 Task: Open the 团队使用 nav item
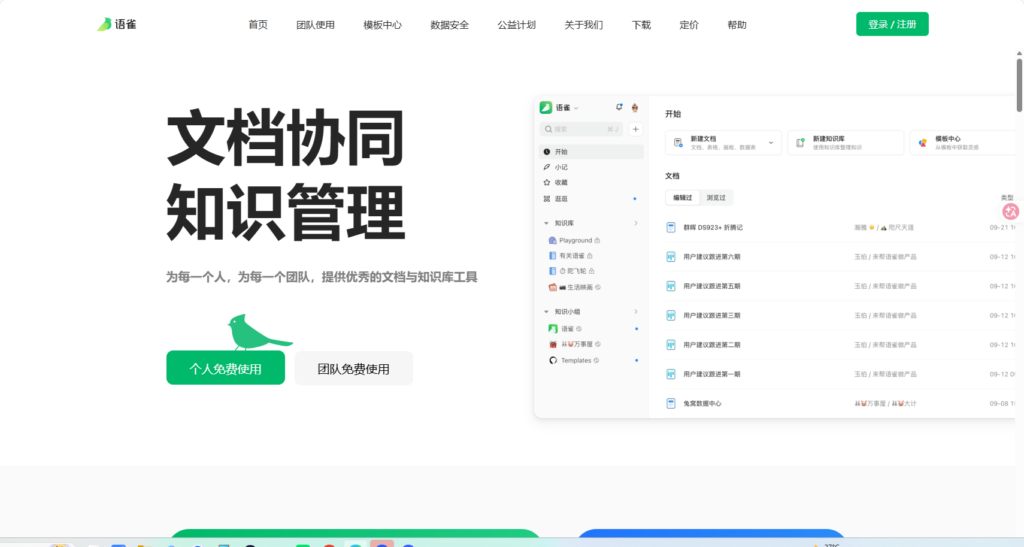coord(315,25)
